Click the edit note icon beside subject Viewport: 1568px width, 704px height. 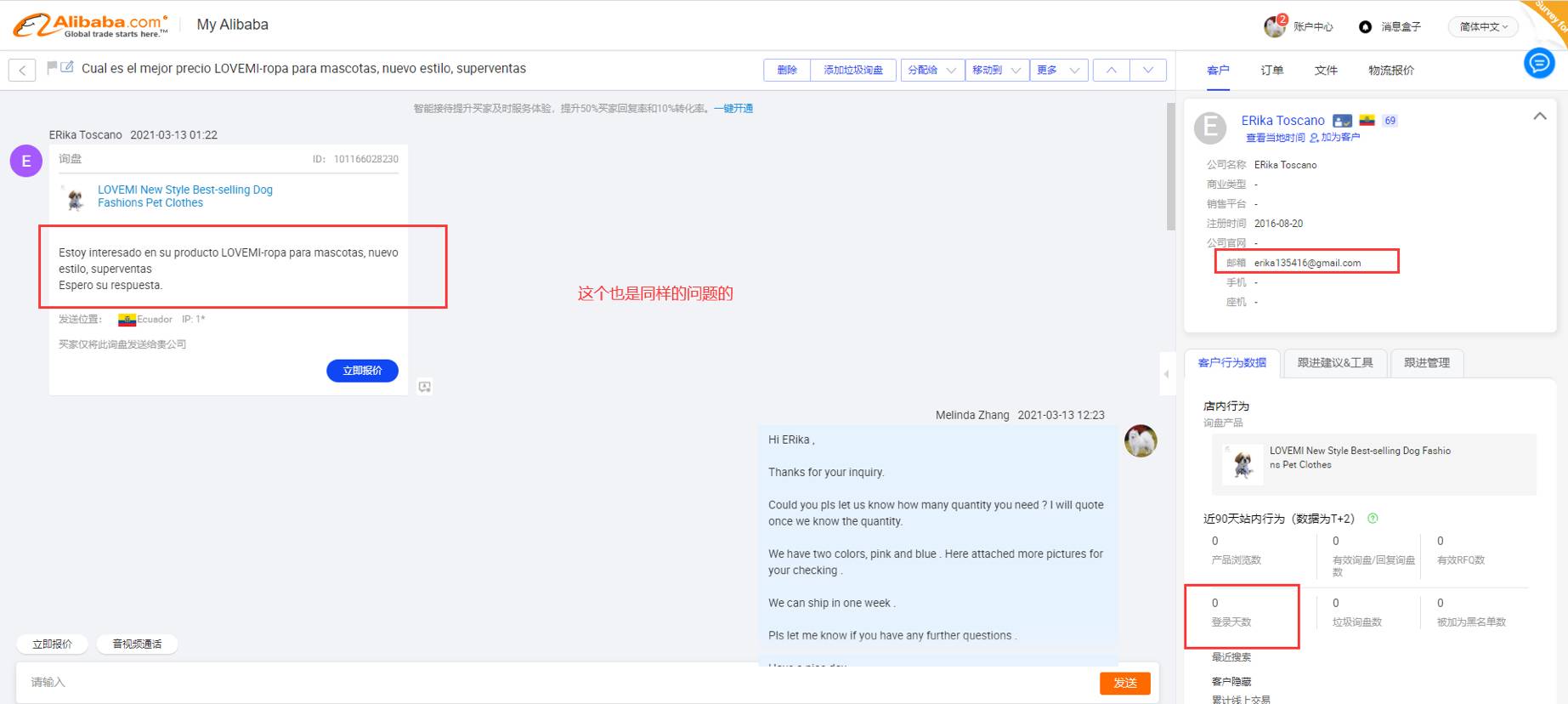pos(67,67)
